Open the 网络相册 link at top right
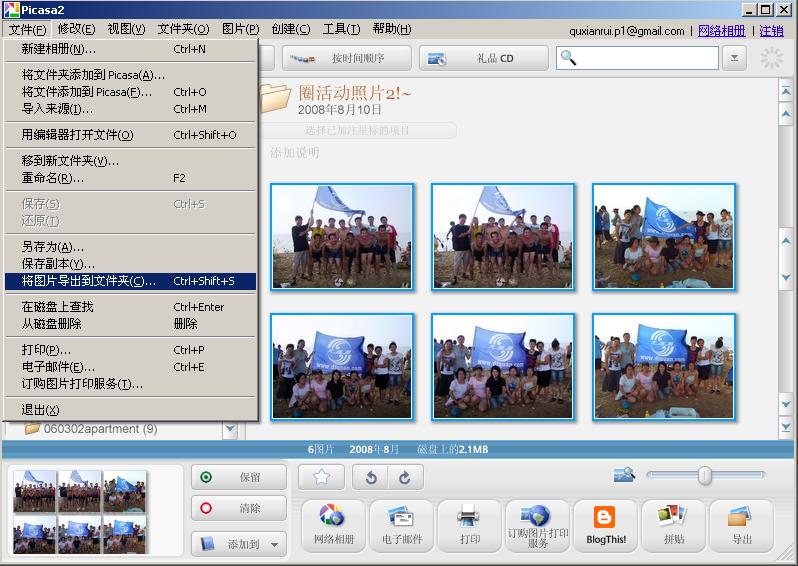The image size is (798, 566). click(x=722, y=31)
